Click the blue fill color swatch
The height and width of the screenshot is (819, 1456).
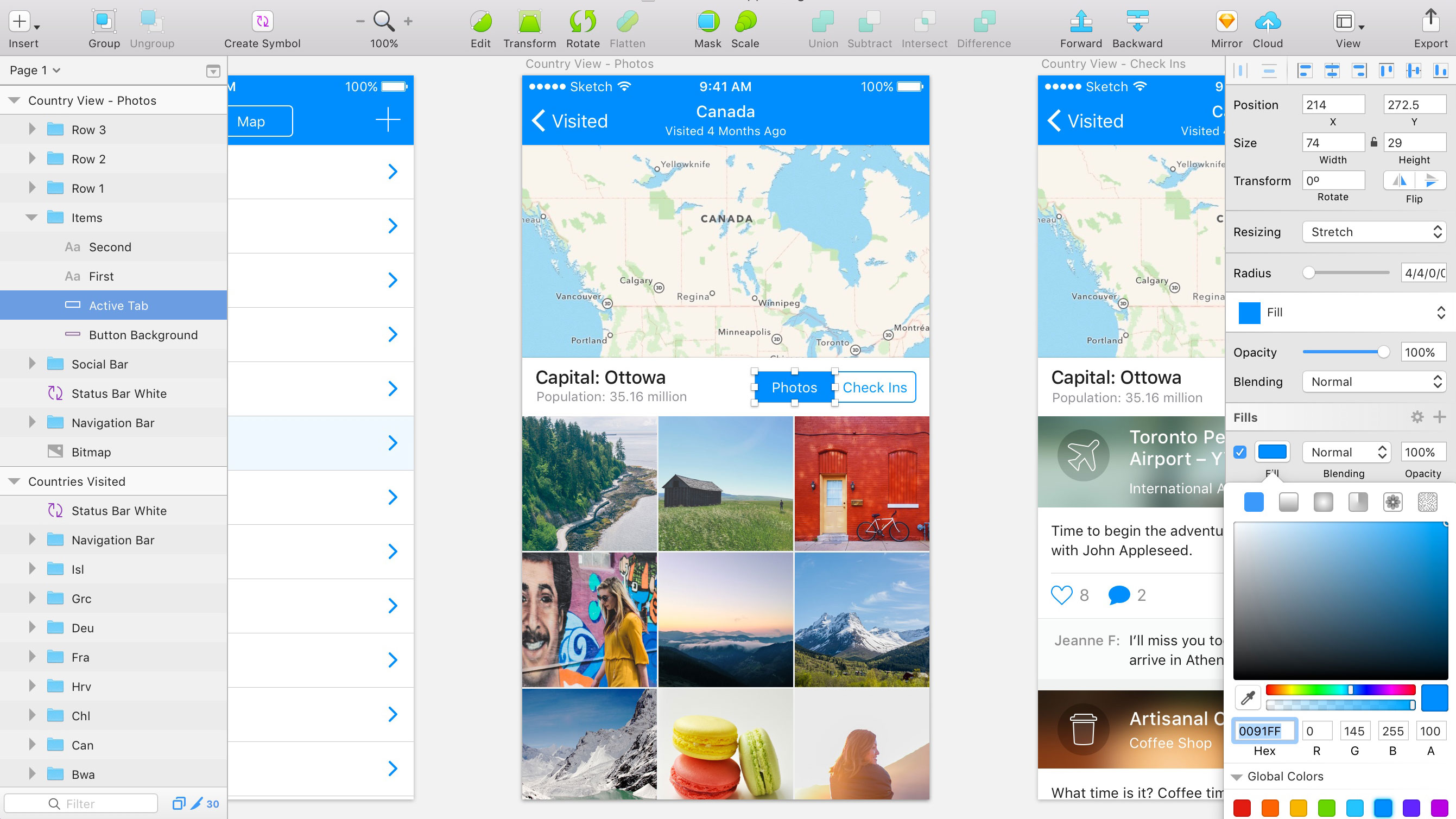1272,452
